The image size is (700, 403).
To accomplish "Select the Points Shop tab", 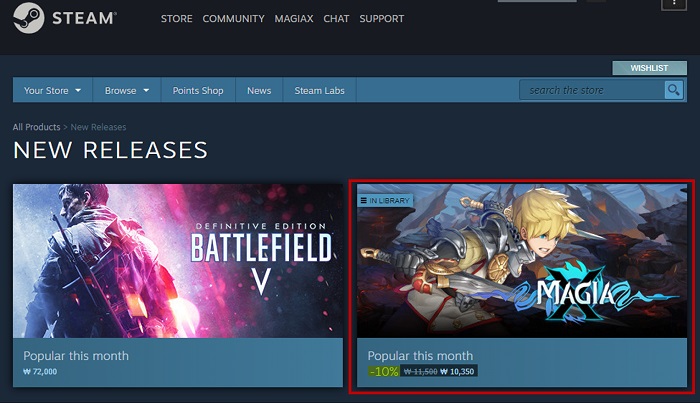I will pos(198,90).
